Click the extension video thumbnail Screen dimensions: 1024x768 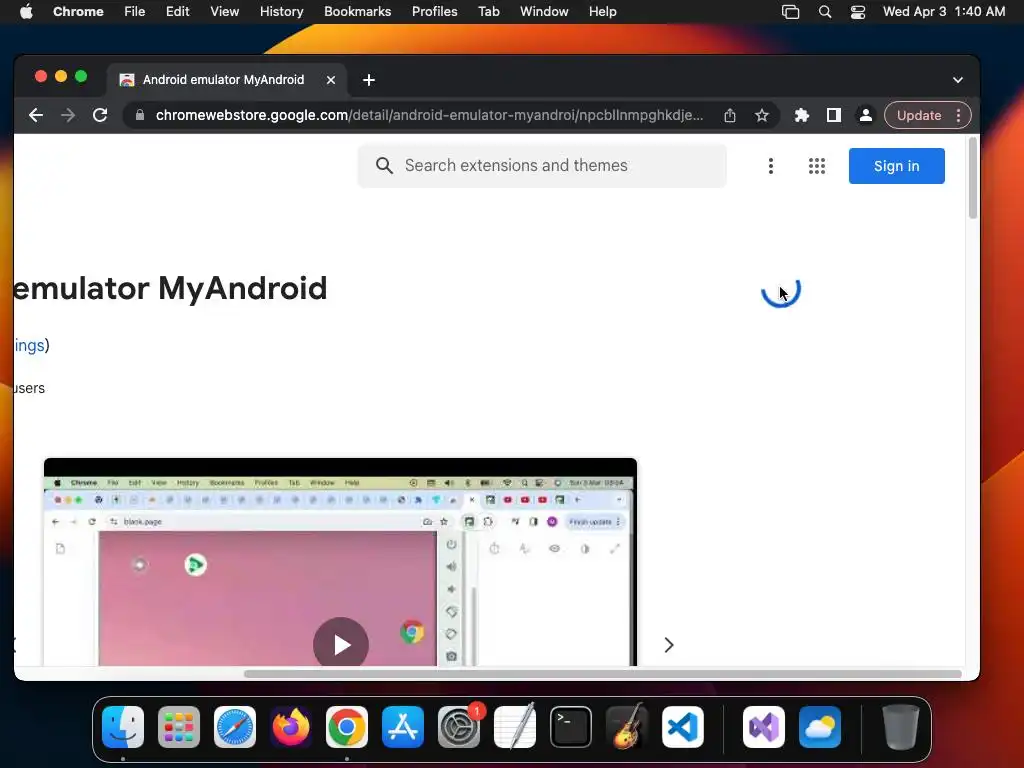click(340, 562)
